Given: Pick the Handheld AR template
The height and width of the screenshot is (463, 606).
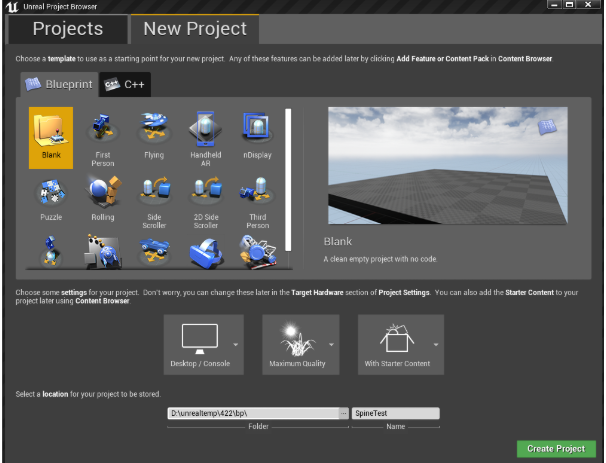Looking at the screenshot, I should [x=206, y=138].
